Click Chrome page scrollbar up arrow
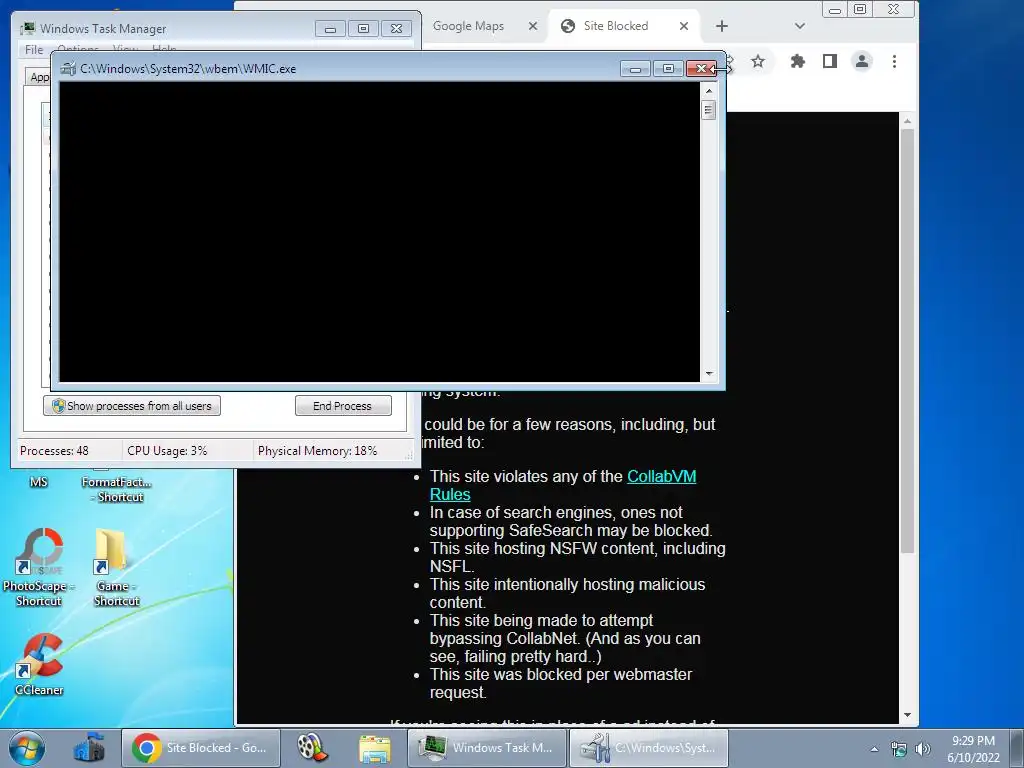Image resolution: width=1024 pixels, height=768 pixels. (907, 121)
